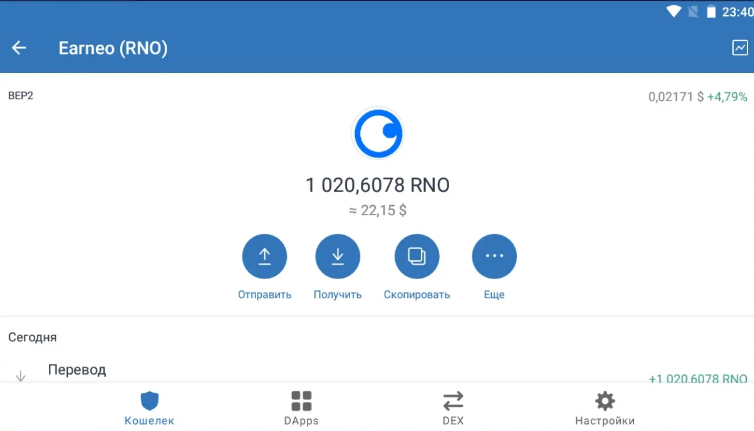This screenshot has height=431, width=754.
Task: Tap the ≈ 22,15 $ fiat value
Action: click(377, 210)
